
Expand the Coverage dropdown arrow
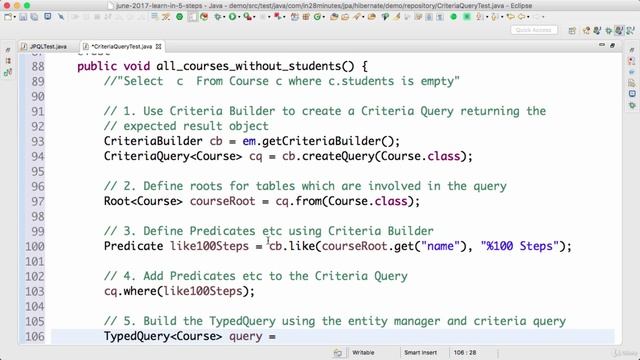pos(254,17)
